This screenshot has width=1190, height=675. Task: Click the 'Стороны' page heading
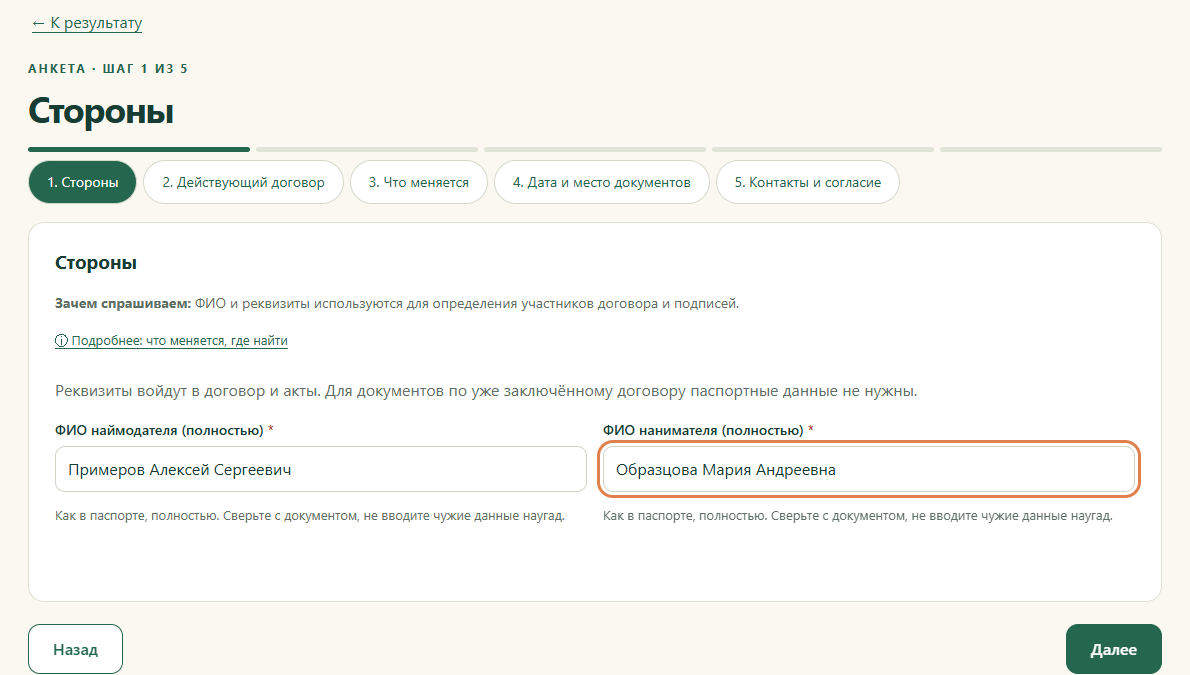(101, 112)
